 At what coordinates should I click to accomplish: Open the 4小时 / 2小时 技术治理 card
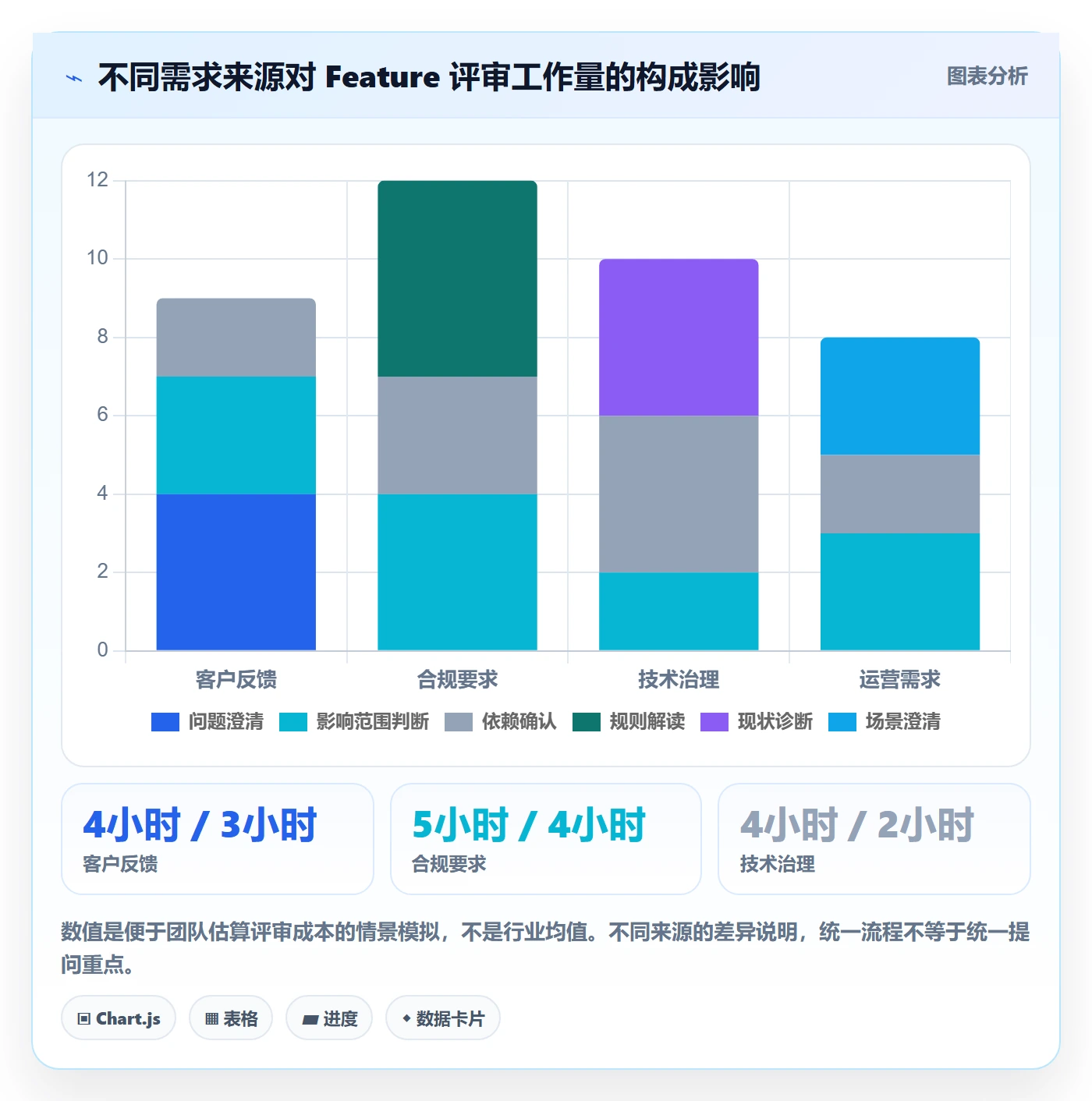[x=874, y=839]
